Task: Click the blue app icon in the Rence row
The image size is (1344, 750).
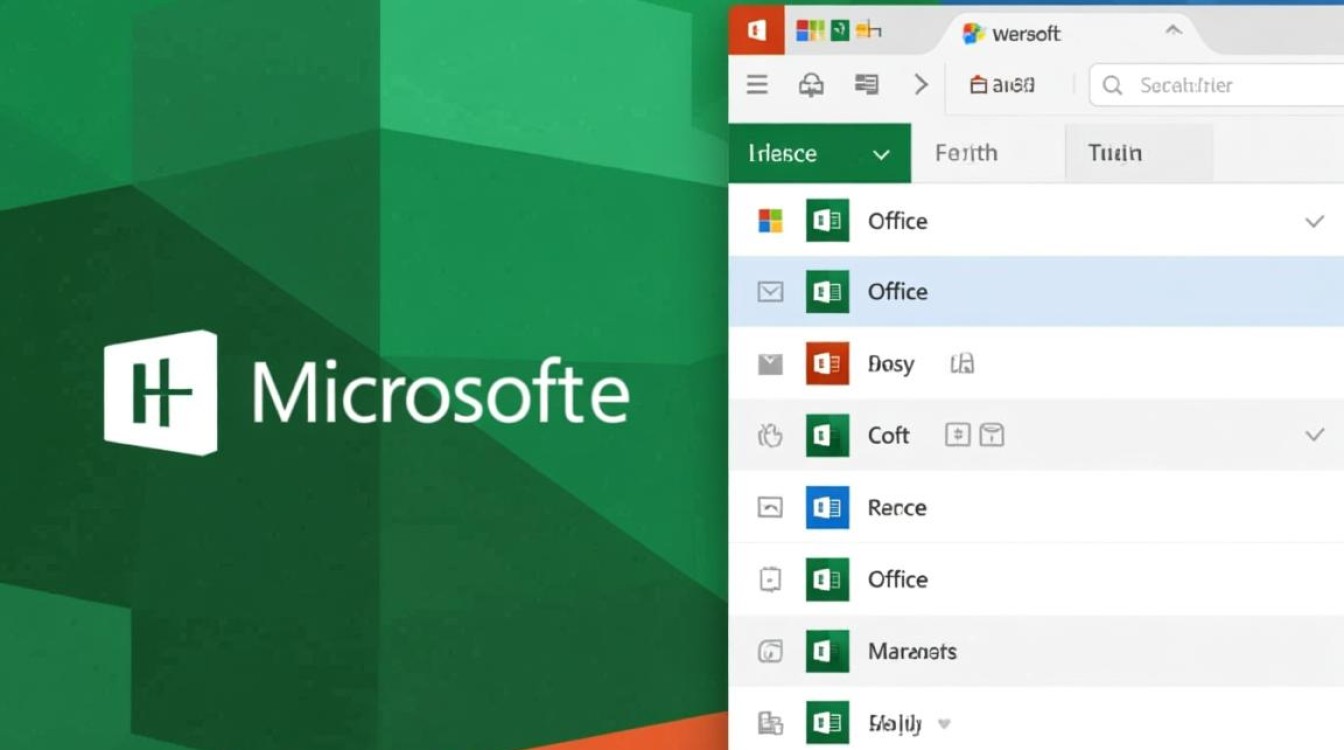Action: click(827, 508)
